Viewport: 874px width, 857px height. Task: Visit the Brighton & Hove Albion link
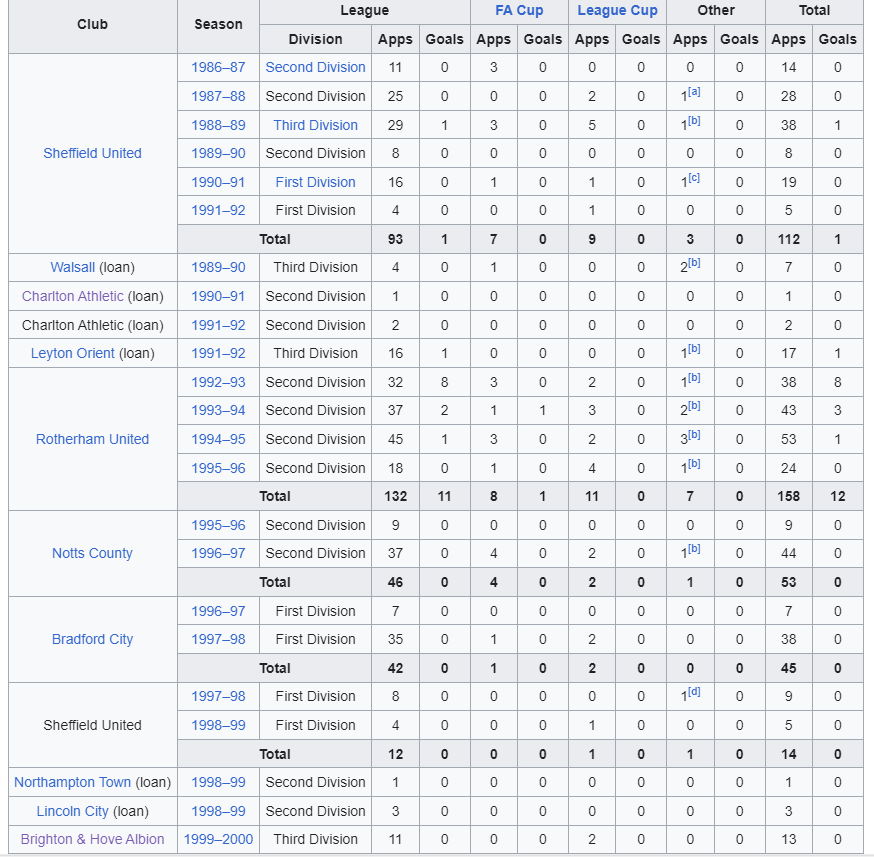click(93, 839)
